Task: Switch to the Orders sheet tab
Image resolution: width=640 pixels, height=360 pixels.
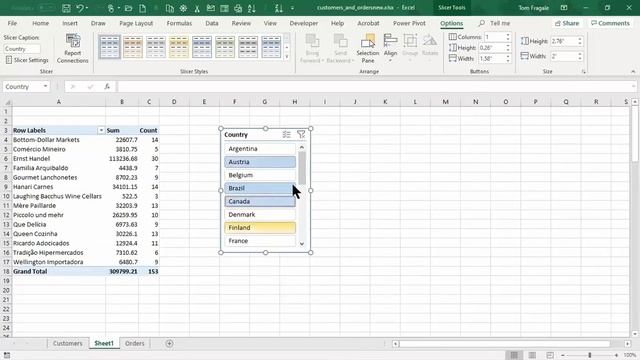Action: click(x=135, y=344)
